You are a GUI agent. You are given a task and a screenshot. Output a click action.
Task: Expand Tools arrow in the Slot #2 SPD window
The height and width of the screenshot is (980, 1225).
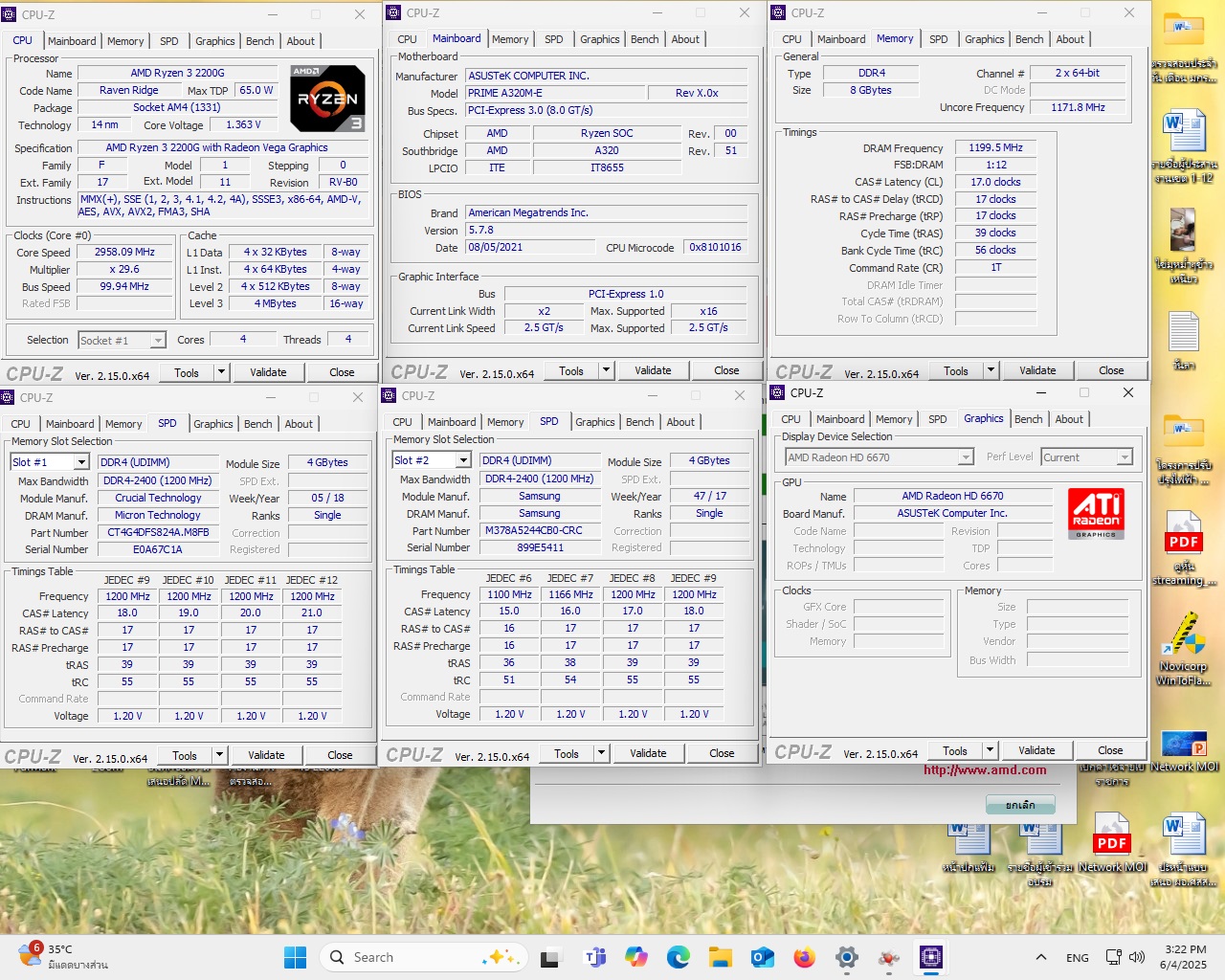601,753
